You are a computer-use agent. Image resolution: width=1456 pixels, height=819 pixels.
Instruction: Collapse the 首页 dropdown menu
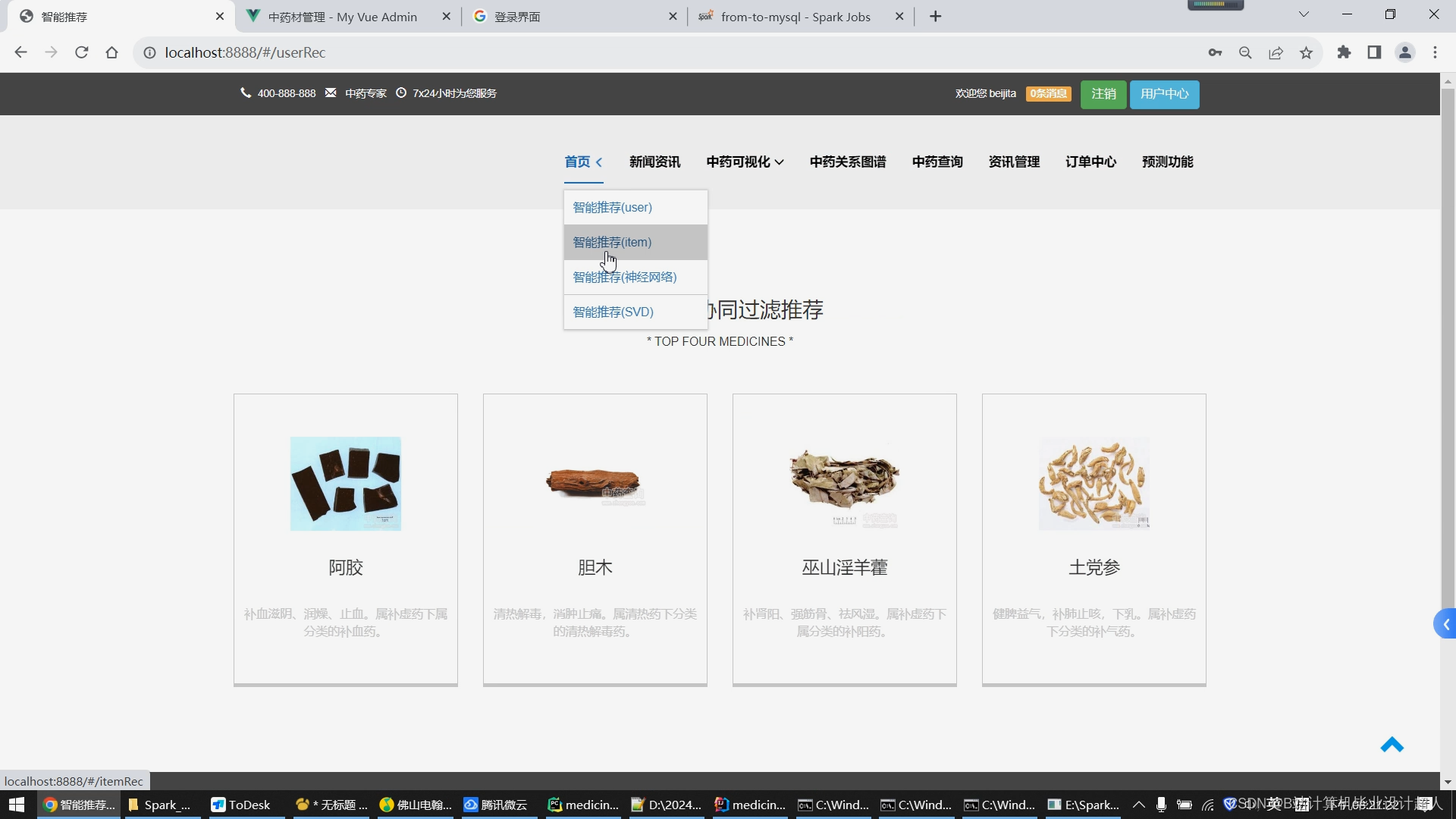[583, 162]
